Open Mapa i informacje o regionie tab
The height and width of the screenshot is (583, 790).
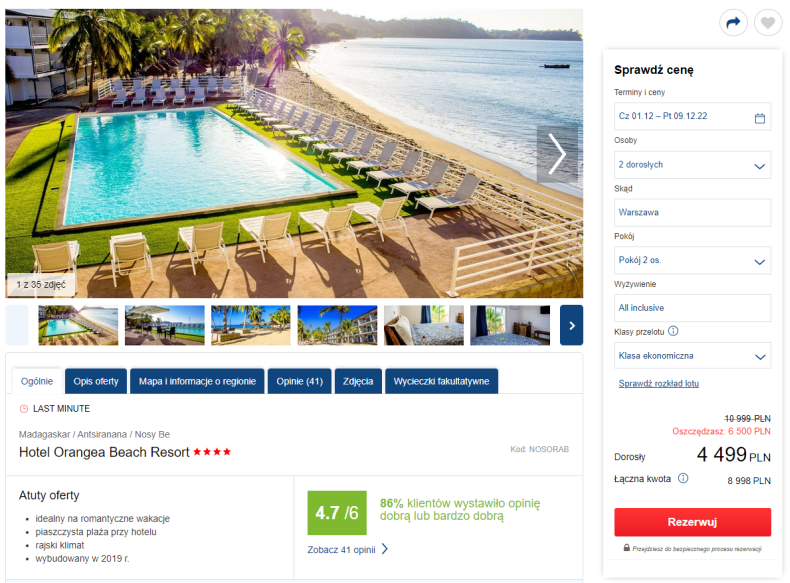197,381
